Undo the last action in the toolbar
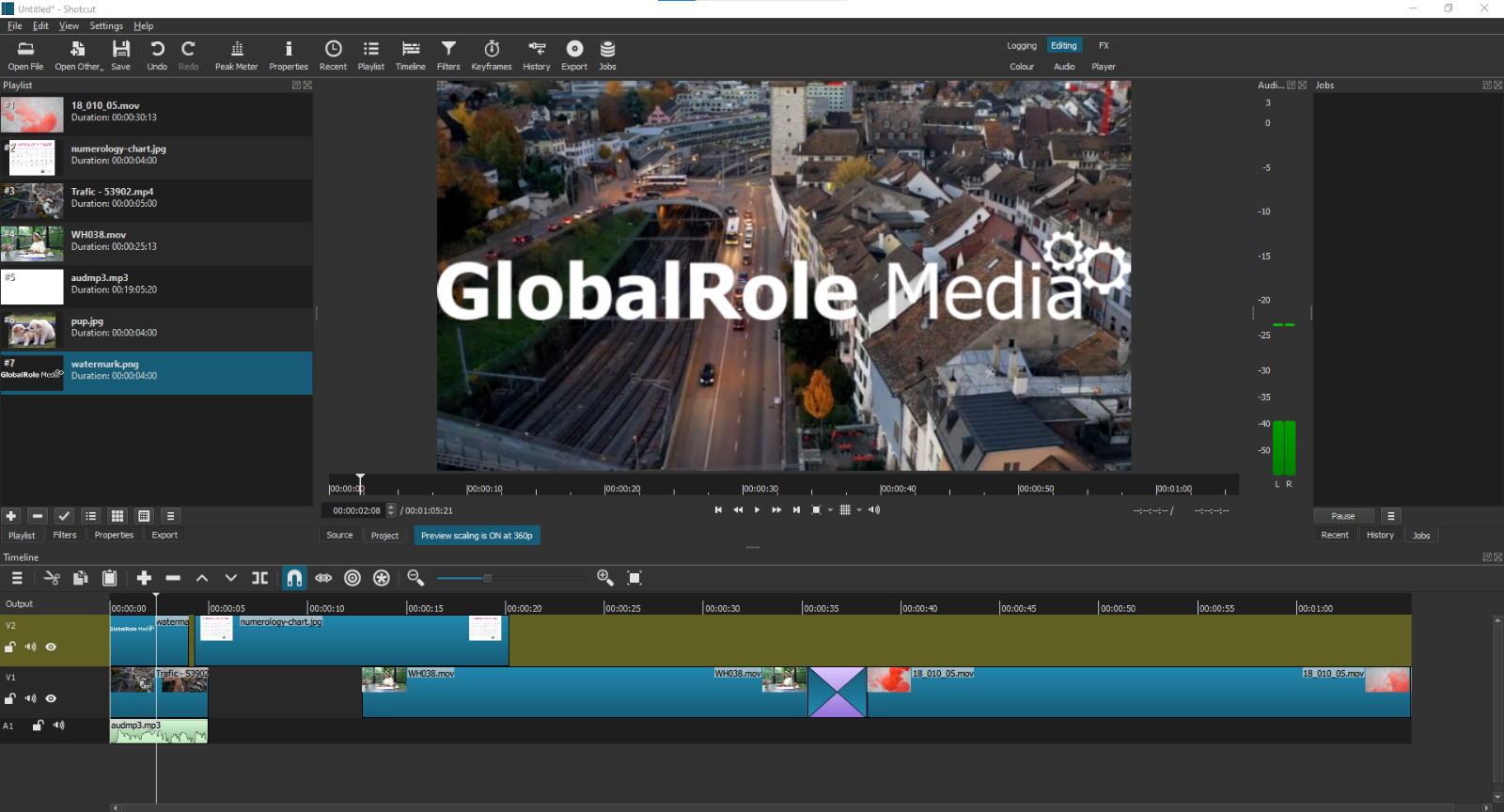Image resolution: width=1504 pixels, height=812 pixels. coord(157,55)
